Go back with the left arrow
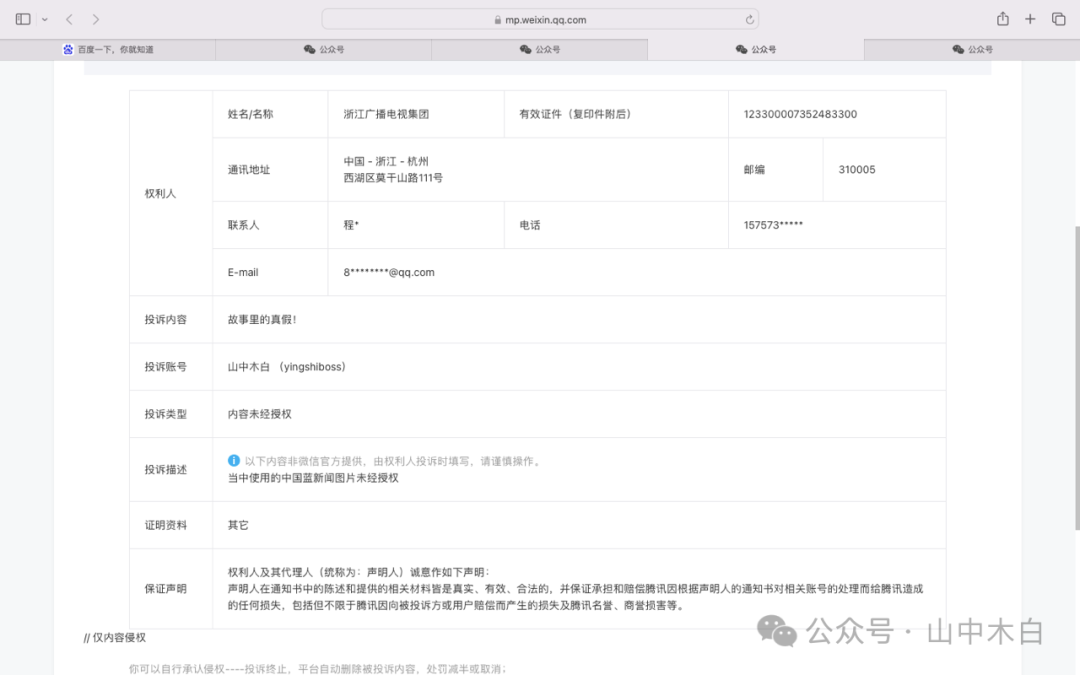The width and height of the screenshot is (1080, 675). pos(69,19)
